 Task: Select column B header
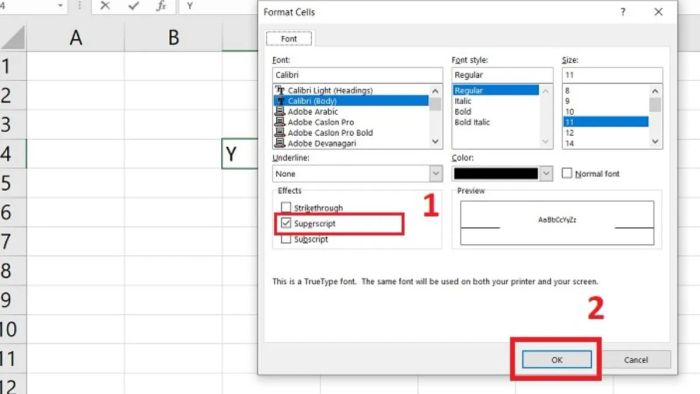(x=173, y=37)
